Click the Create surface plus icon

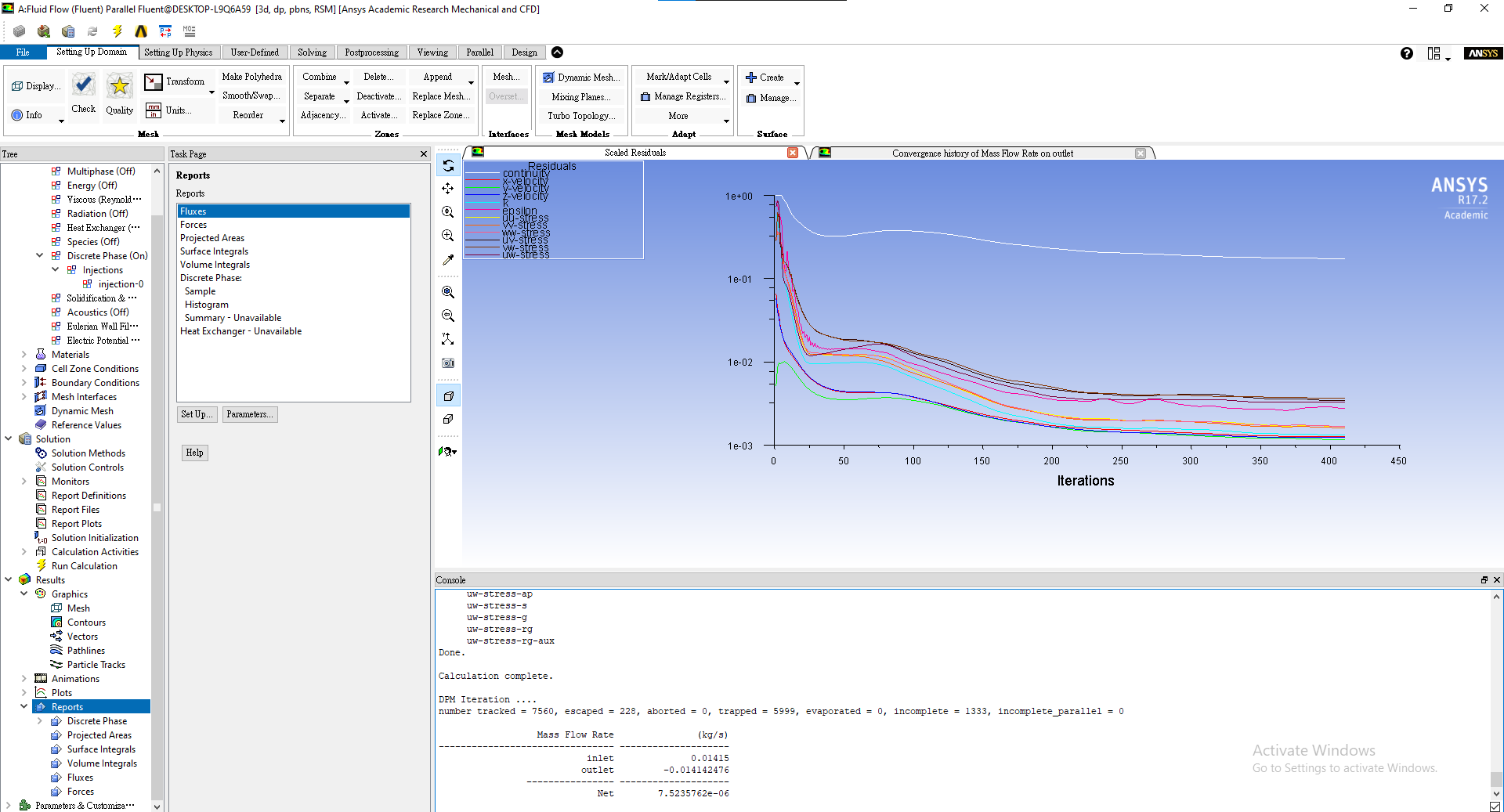(x=751, y=78)
